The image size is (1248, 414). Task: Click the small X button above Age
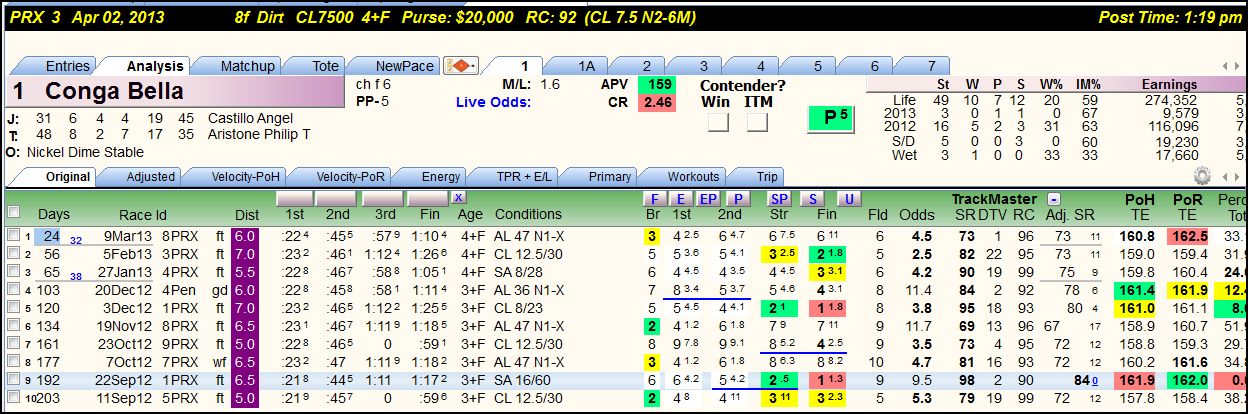458,198
